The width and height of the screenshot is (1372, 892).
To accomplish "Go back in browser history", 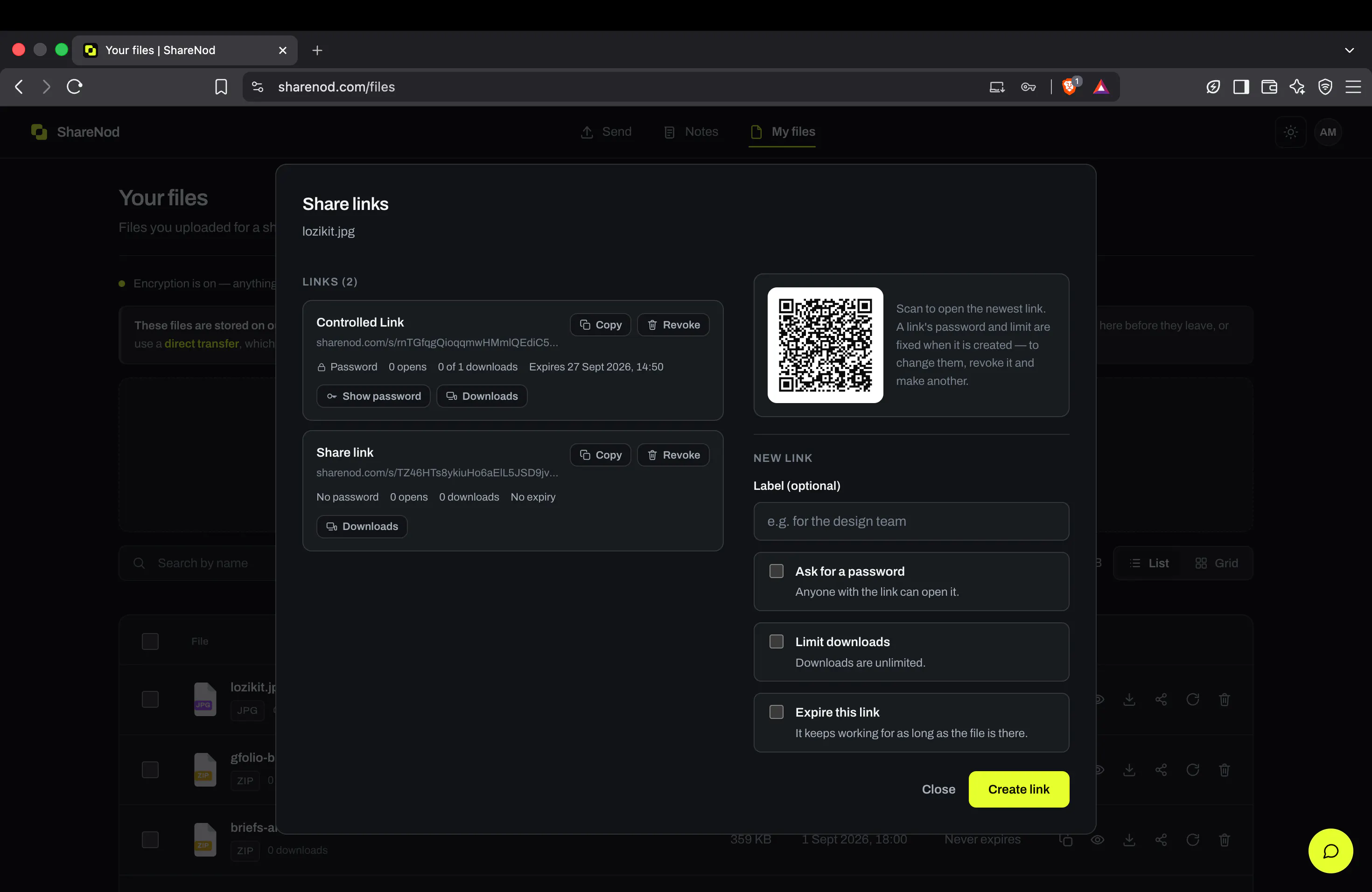I will tap(19, 86).
